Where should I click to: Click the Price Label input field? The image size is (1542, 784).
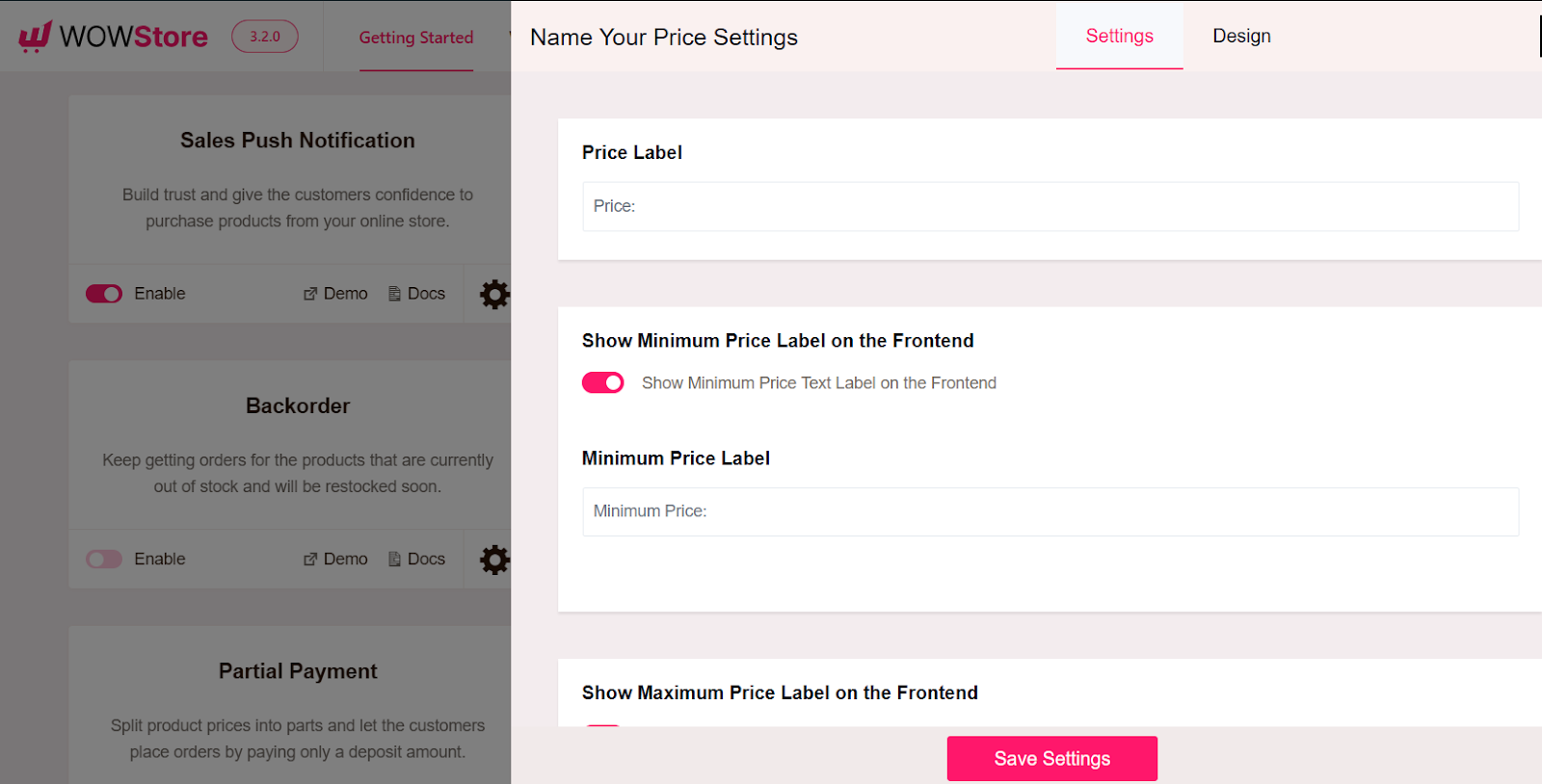pos(1050,206)
